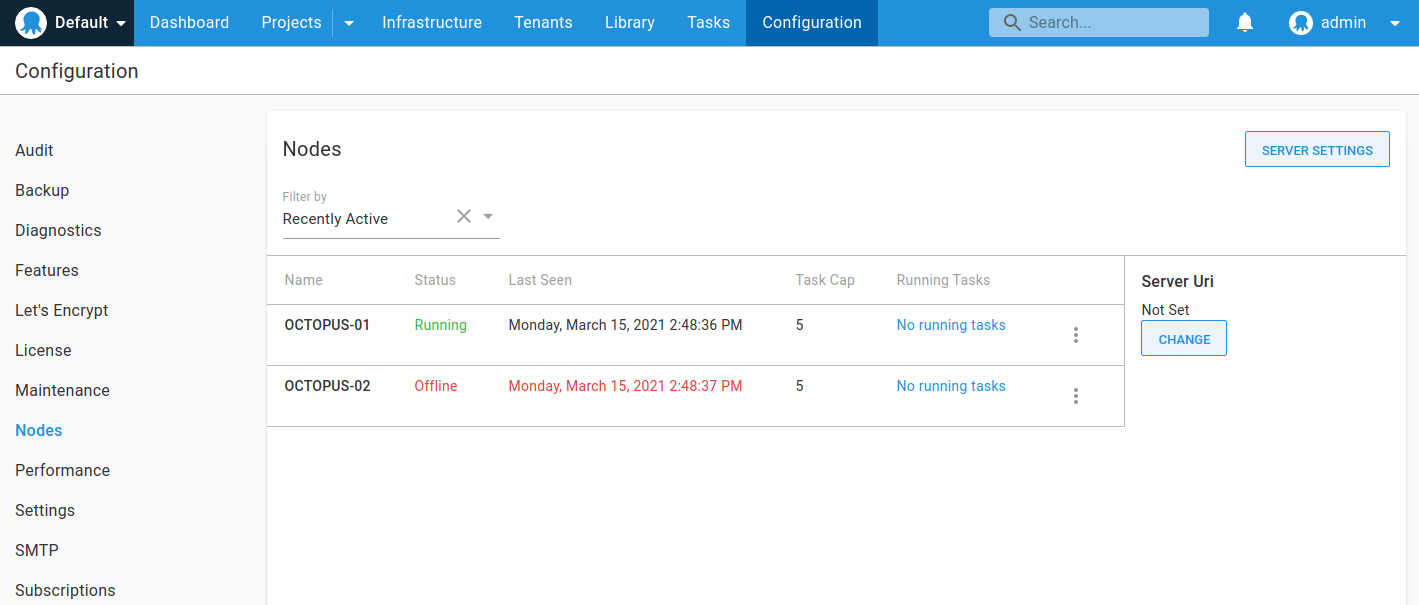Expand the admin account menu arrow
The height and width of the screenshot is (605, 1419).
point(1395,23)
